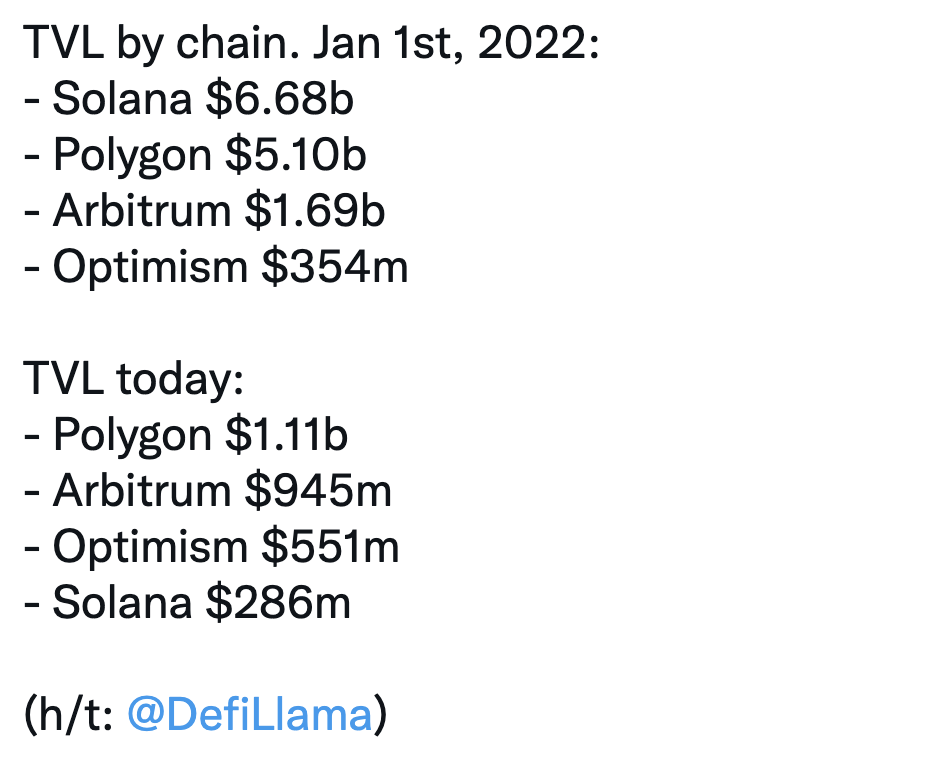
Task: Click the $5.10b Polygon value
Action: pyautogui.click(x=294, y=156)
